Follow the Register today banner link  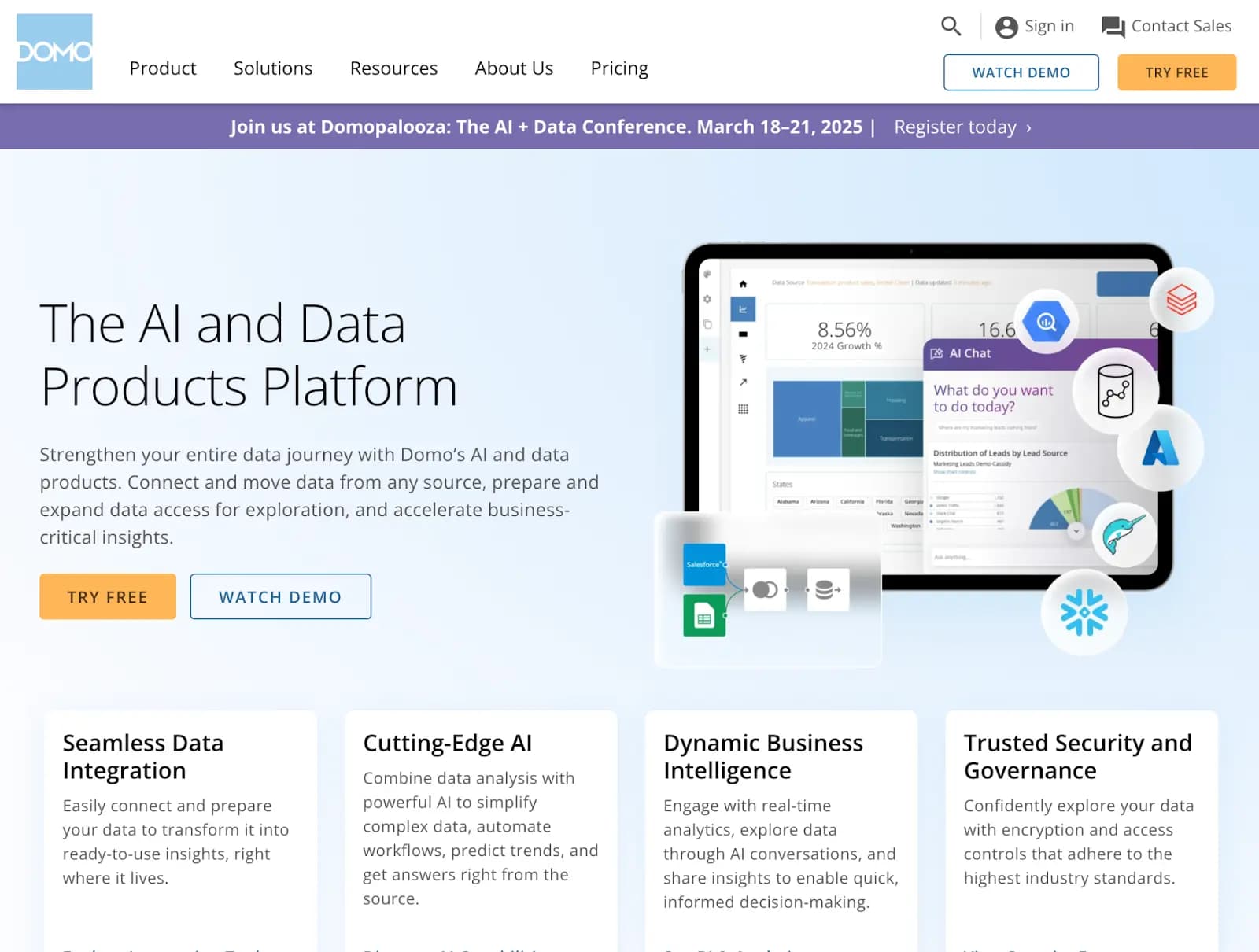tap(962, 127)
